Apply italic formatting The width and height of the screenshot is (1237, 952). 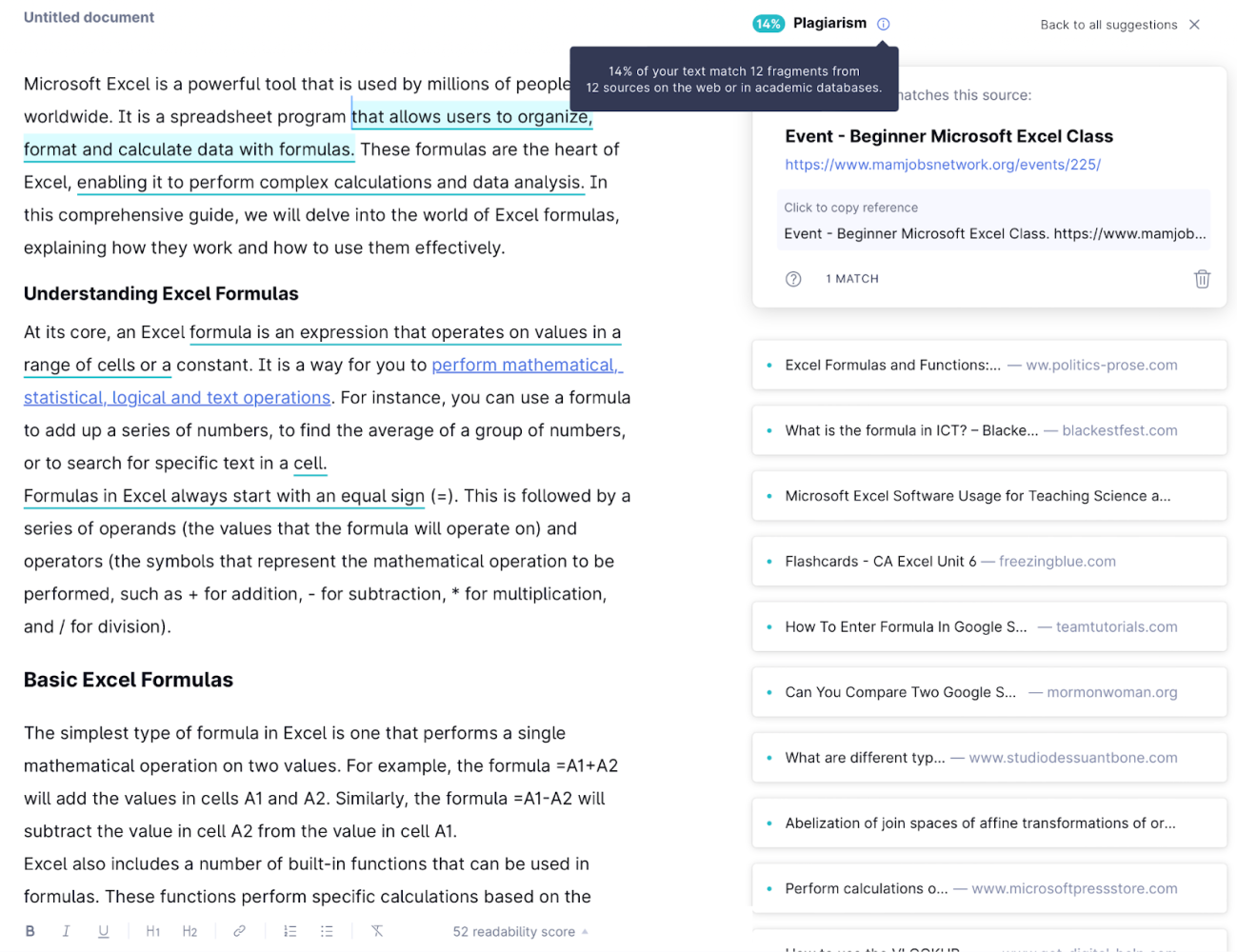tap(66, 931)
